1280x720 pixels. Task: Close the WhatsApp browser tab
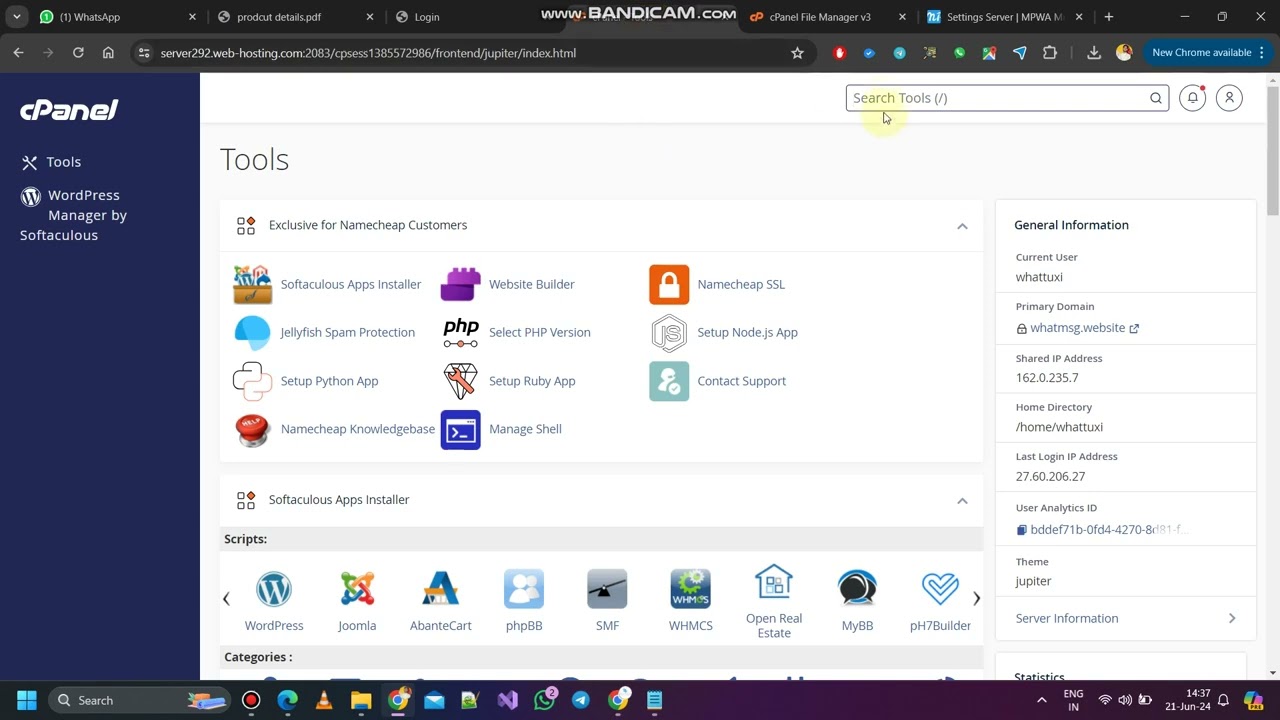193,17
